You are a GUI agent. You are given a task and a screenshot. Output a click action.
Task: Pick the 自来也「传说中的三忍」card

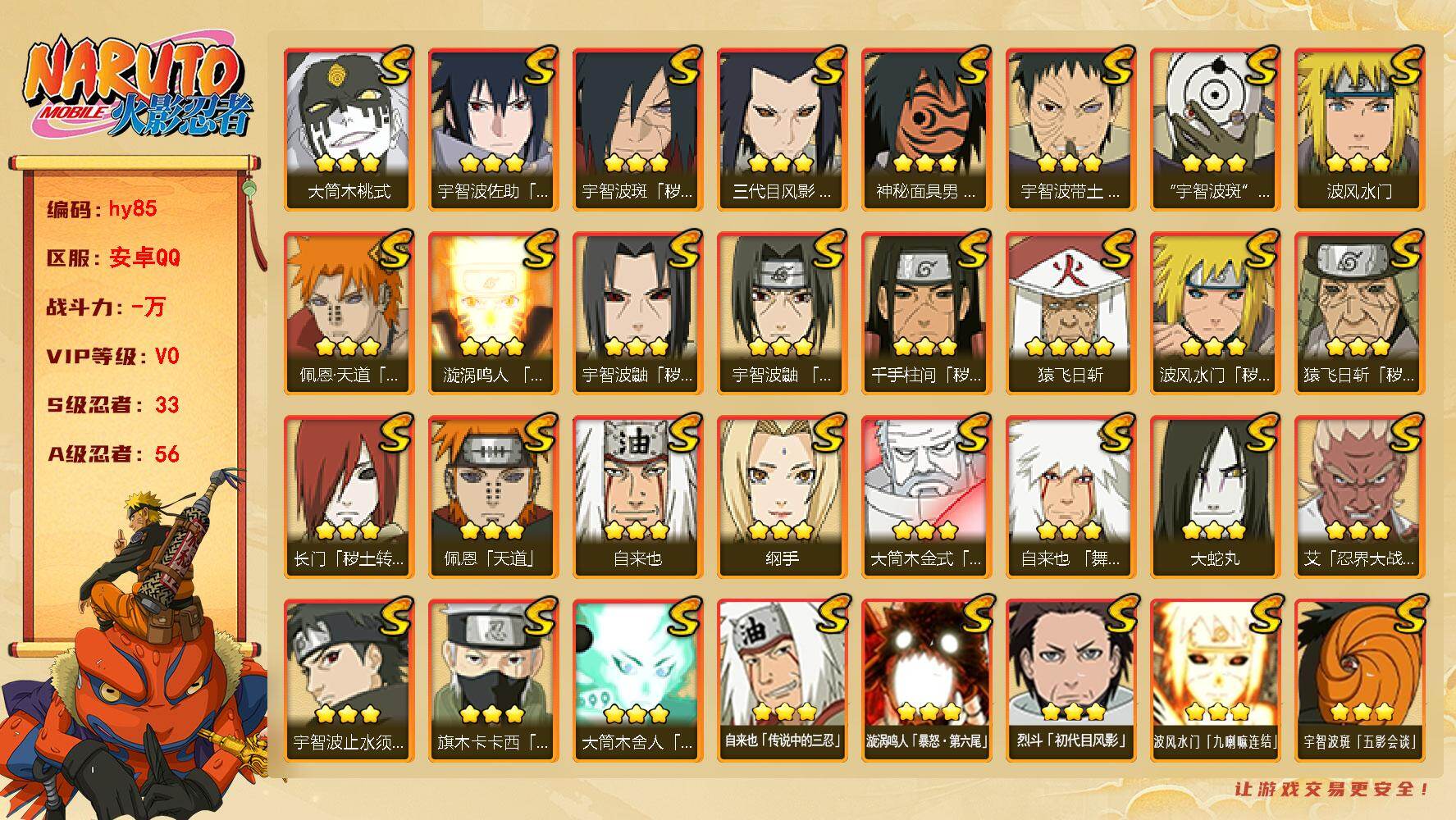click(x=782, y=680)
